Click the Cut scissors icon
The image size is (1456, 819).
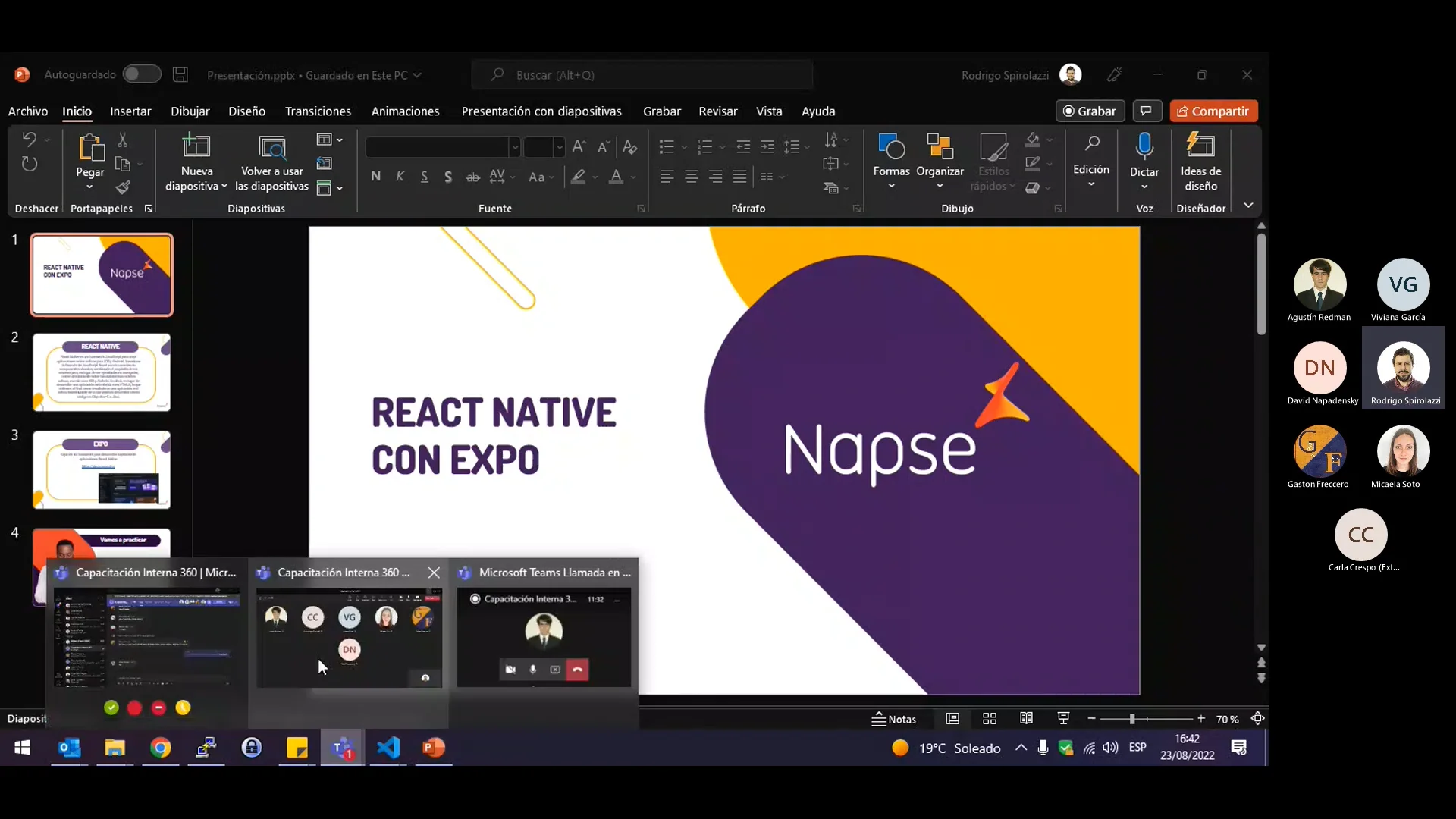point(123,140)
